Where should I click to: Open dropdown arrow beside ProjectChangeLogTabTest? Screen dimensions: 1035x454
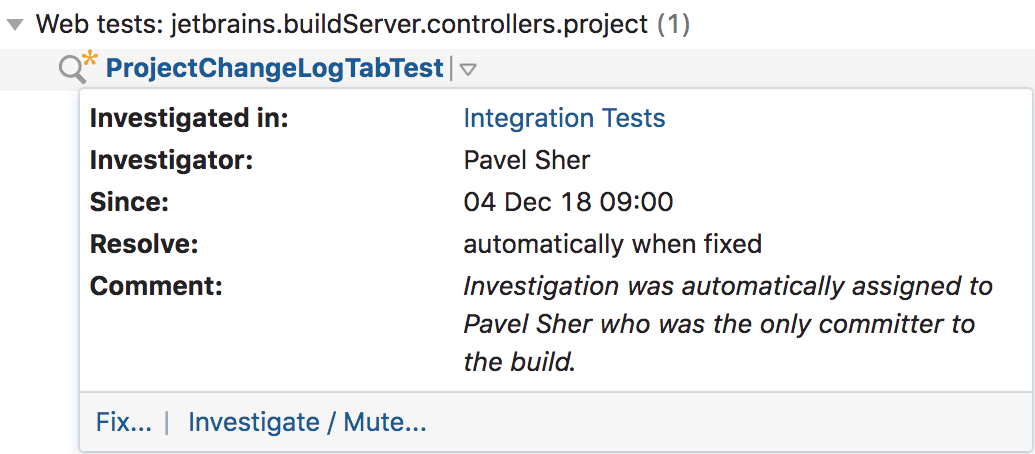click(468, 70)
